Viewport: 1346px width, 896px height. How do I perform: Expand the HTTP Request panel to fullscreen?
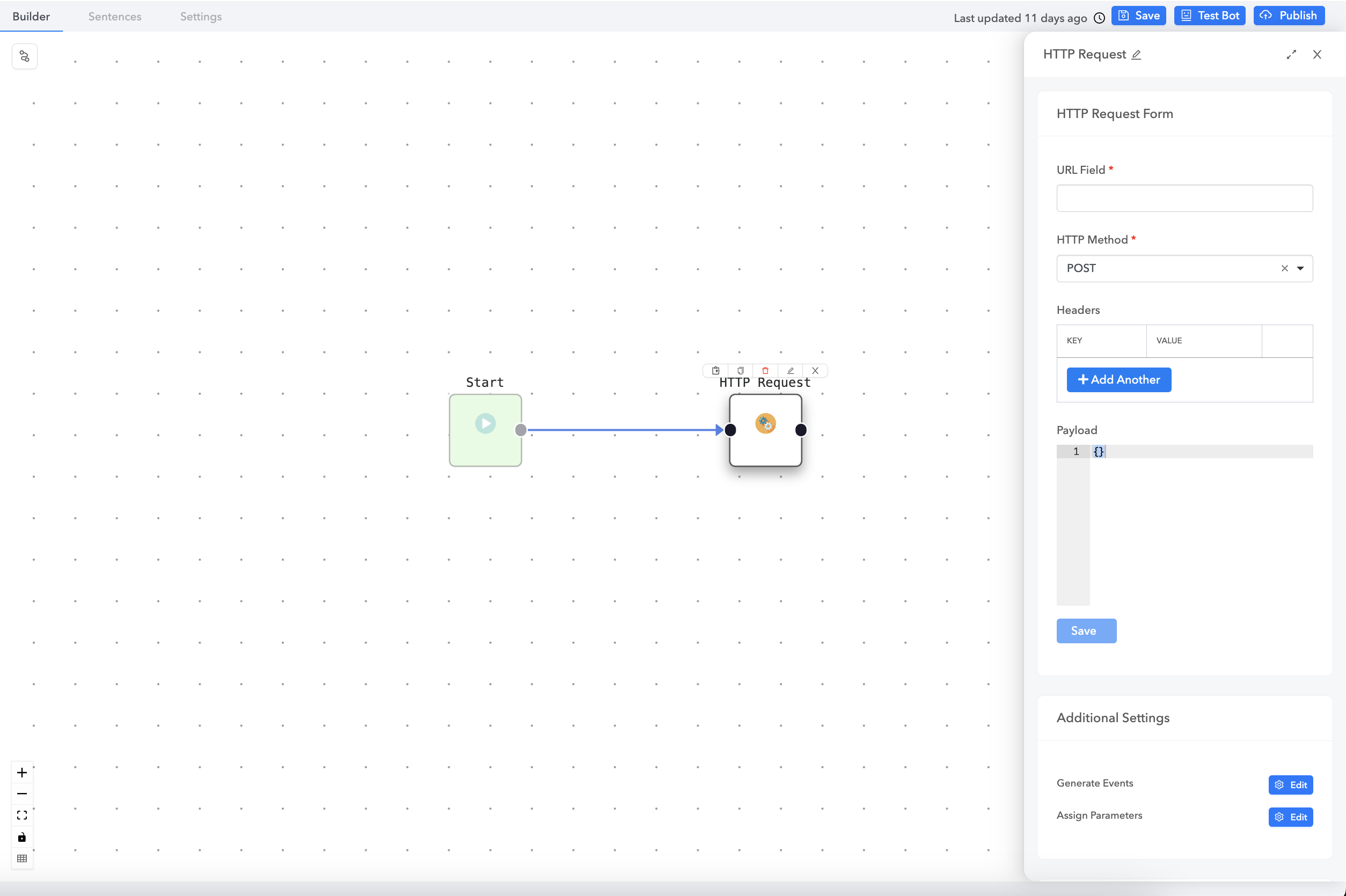1291,55
